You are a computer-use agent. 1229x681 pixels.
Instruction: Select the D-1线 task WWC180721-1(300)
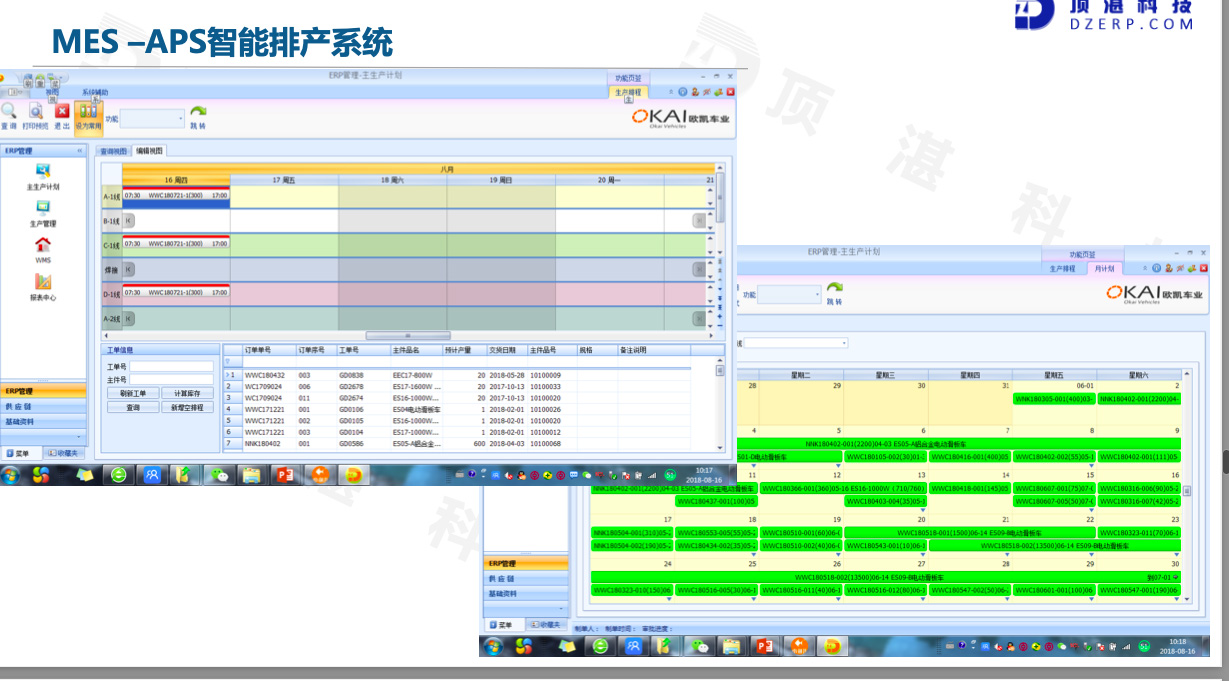coord(176,293)
